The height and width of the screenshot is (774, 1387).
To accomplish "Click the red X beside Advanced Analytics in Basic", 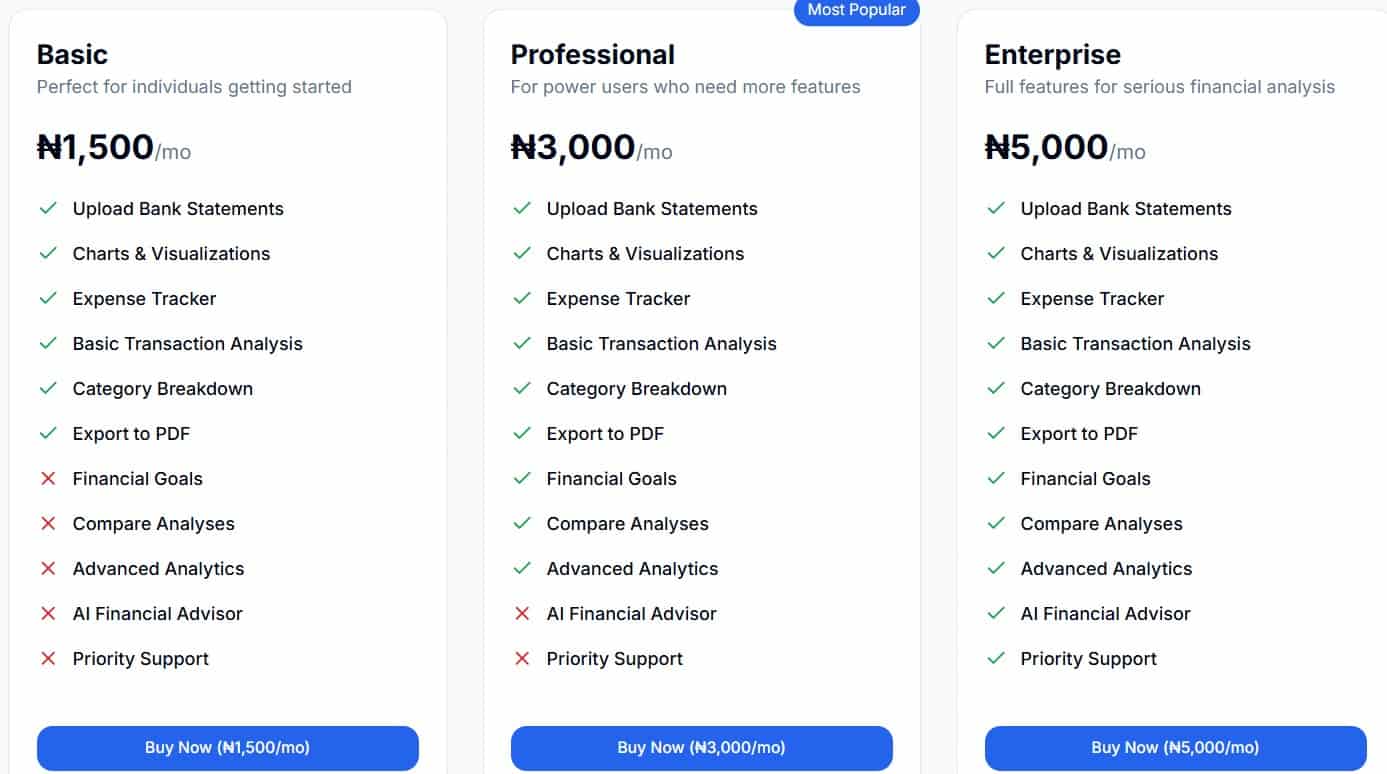I will 48,568.
